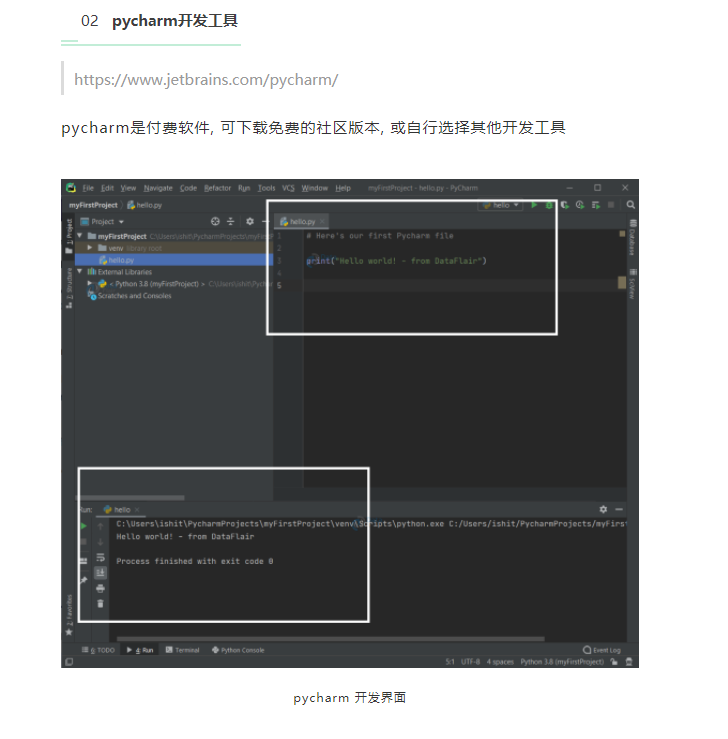The height and width of the screenshot is (739, 728).
Task: Open the Event Log
Action: click(x=602, y=650)
